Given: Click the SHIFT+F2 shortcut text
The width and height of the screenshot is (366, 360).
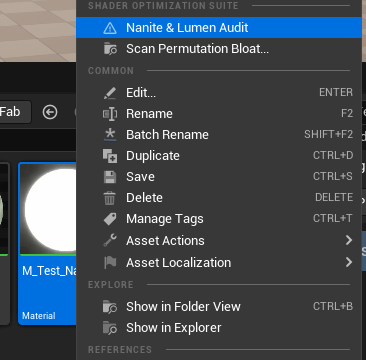Looking at the screenshot, I should pos(328,134).
